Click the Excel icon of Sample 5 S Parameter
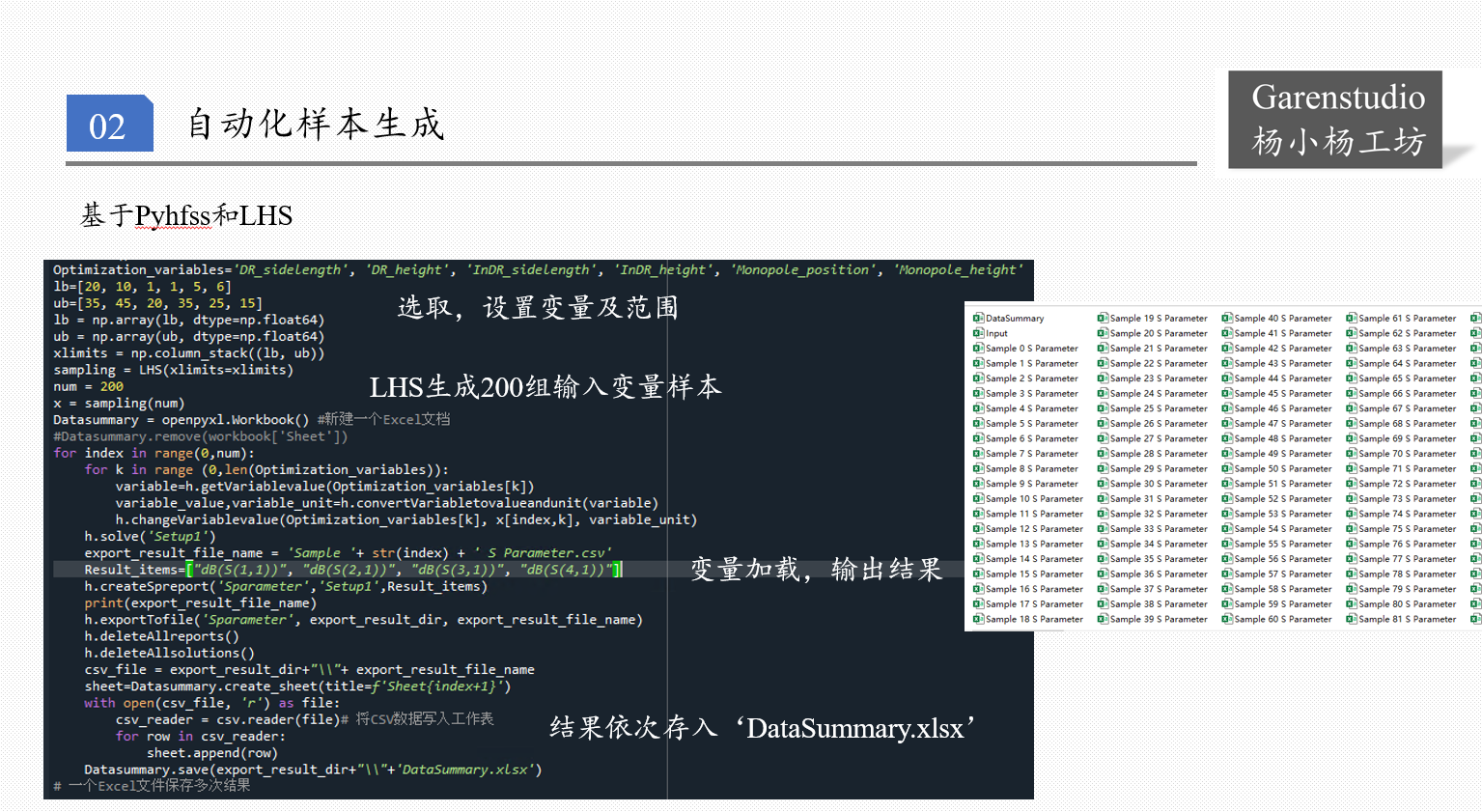This screenshot has height=812, width=1482. point(978,424)
